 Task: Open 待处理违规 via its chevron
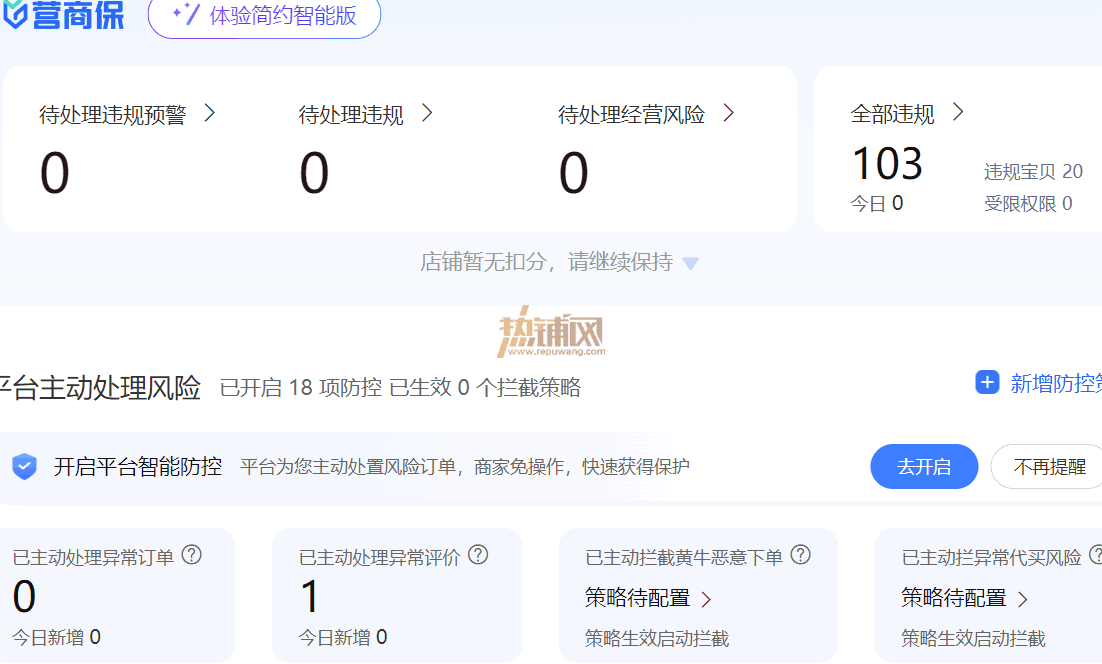coord(427,113)
